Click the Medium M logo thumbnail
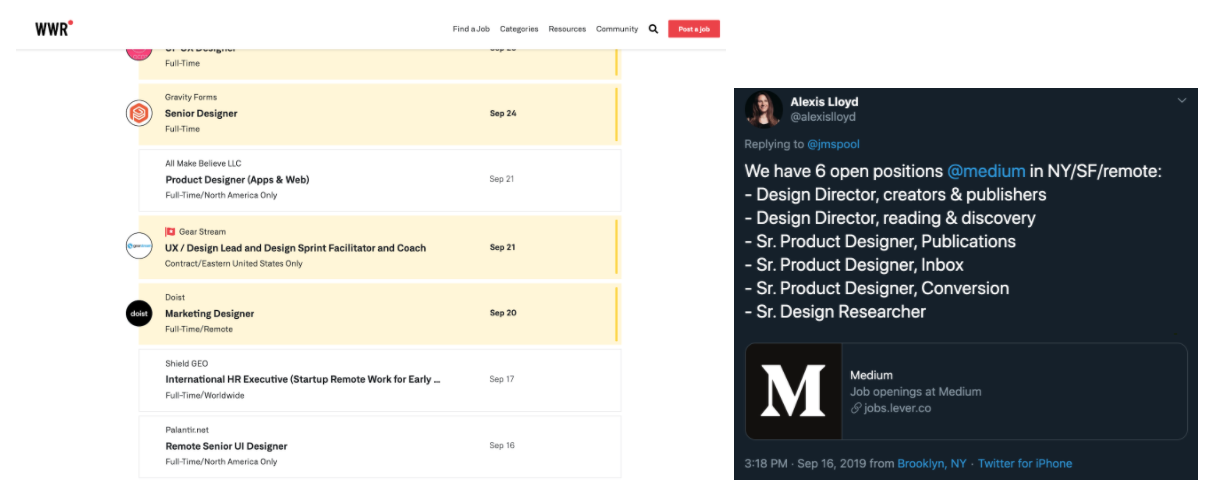The width and height of the screenshot is (1214, 488). pyautogui.click(x=793, y=391)
